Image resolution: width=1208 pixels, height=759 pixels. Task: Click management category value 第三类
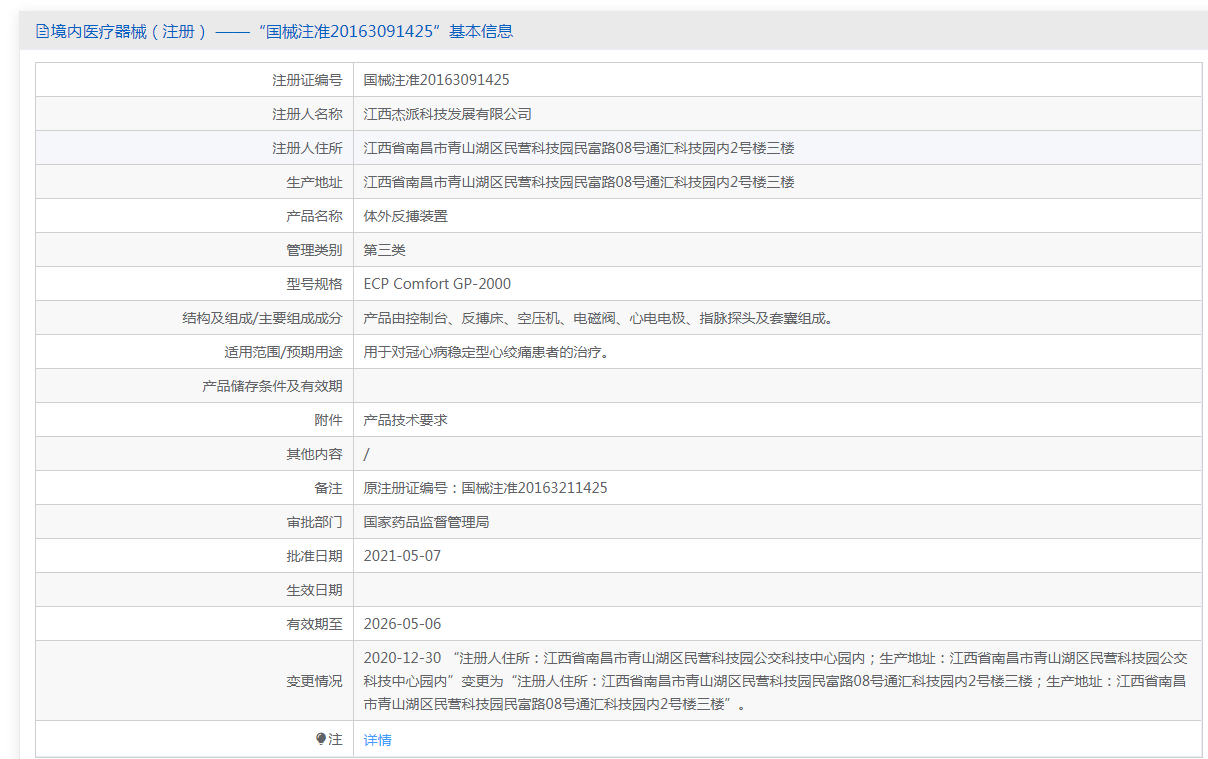(385, 250)
